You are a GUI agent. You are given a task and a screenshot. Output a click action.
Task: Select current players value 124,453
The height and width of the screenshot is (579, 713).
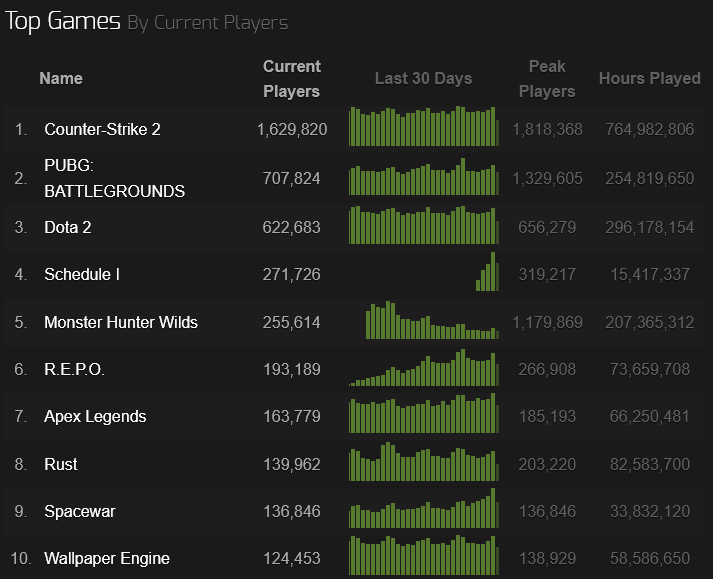click(x=292, y=559)
